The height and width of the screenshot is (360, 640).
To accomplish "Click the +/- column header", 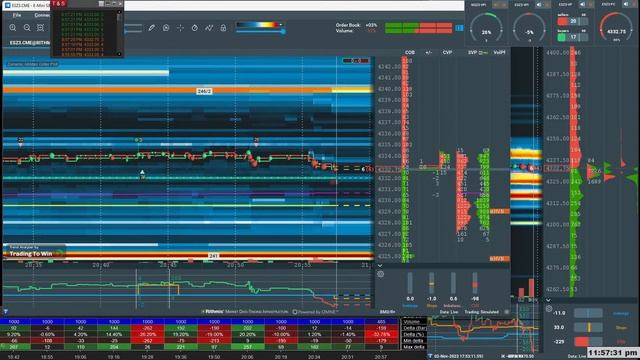I will [x=429, y=52].
